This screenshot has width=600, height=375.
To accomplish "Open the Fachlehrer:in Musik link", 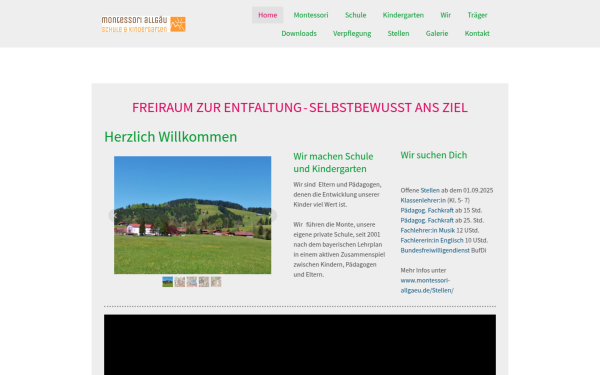I will click(x=427, y=230).
